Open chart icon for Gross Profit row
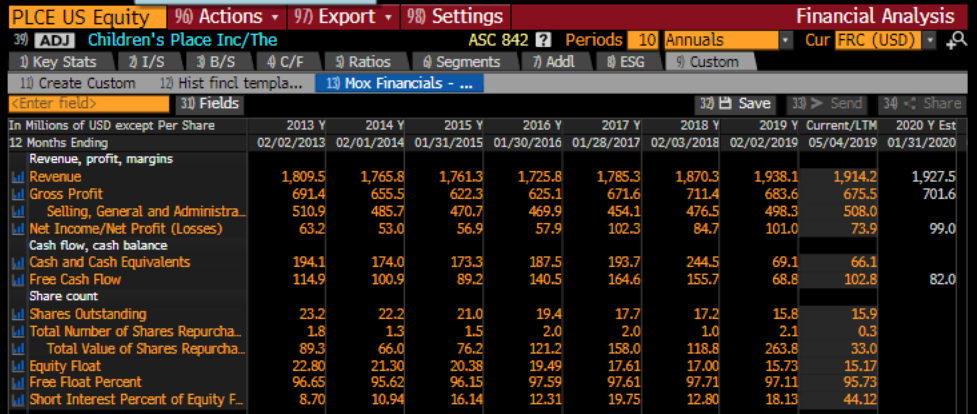The width and height of the screenshot is (977, 414). tap(17, 194)
